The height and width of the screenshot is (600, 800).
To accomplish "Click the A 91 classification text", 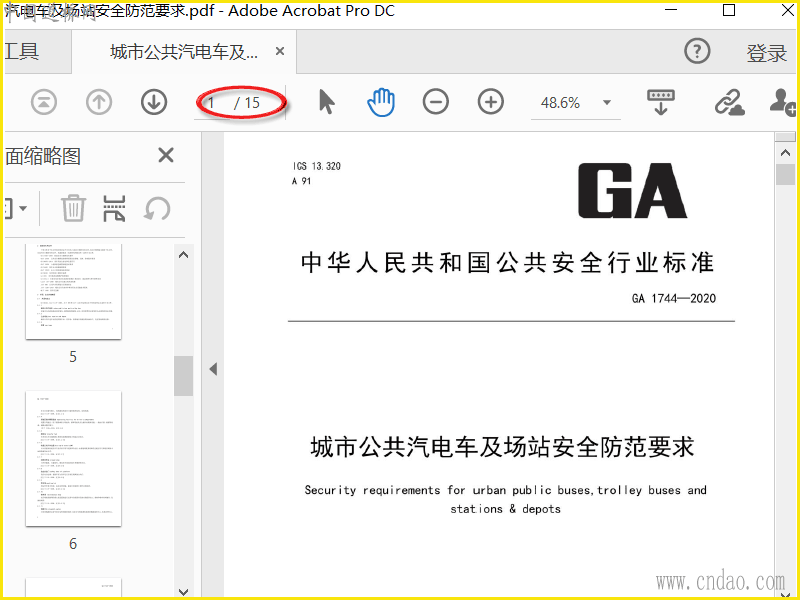I will click(x=301, y=181).
